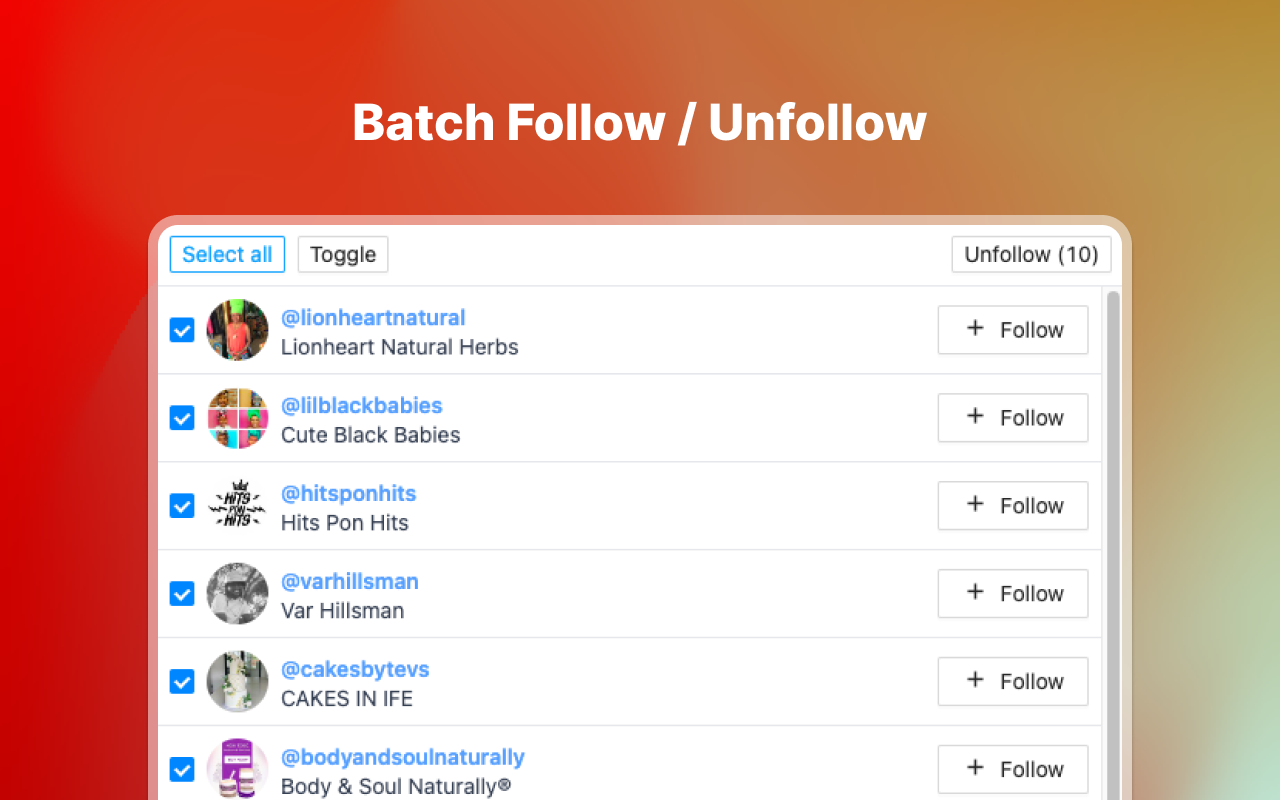1280x800 pixels.
Task: Deselect the @lilblackbabies checkbox
Action: [182, 418]
